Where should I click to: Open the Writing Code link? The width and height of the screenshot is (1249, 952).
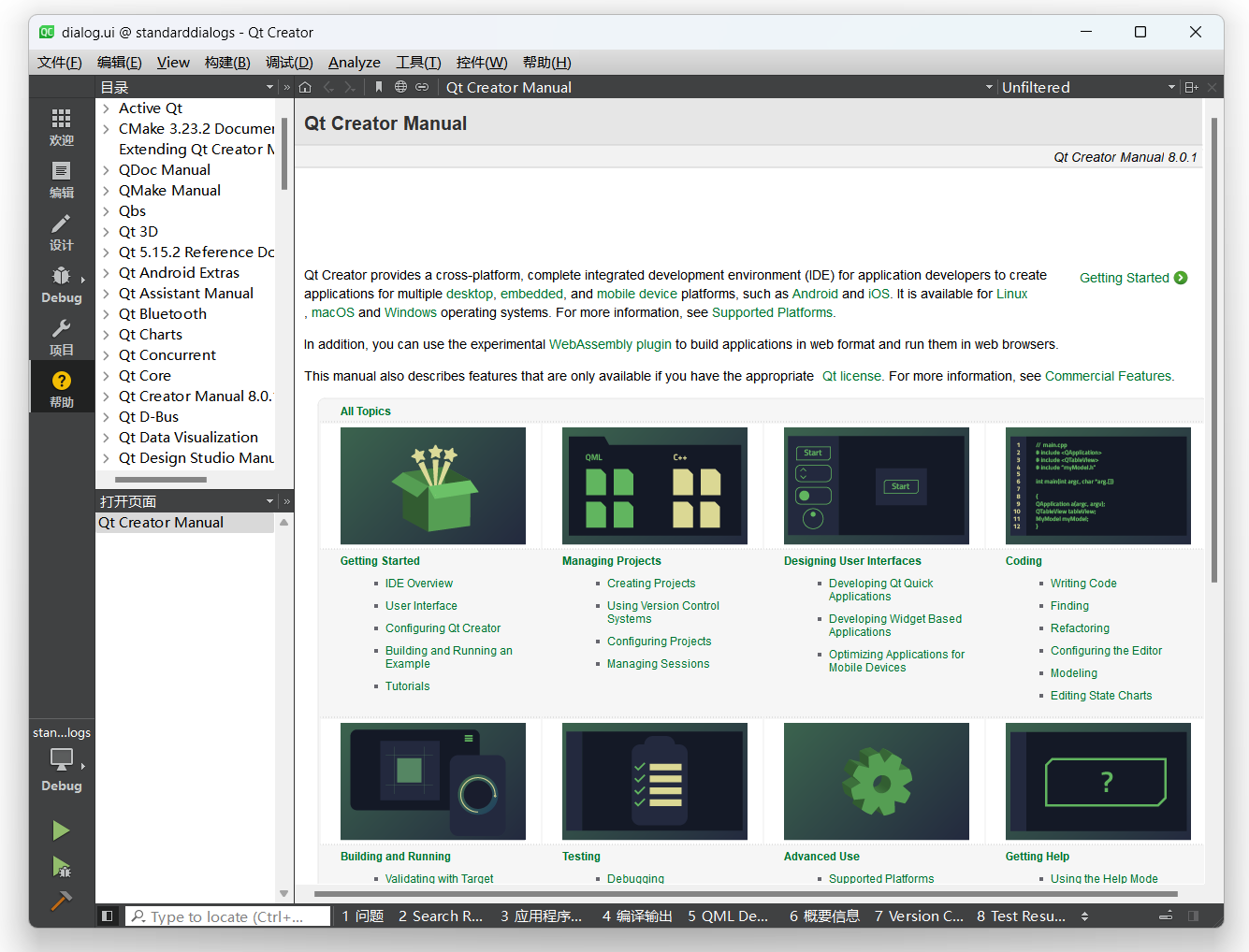pos(1083,584)
